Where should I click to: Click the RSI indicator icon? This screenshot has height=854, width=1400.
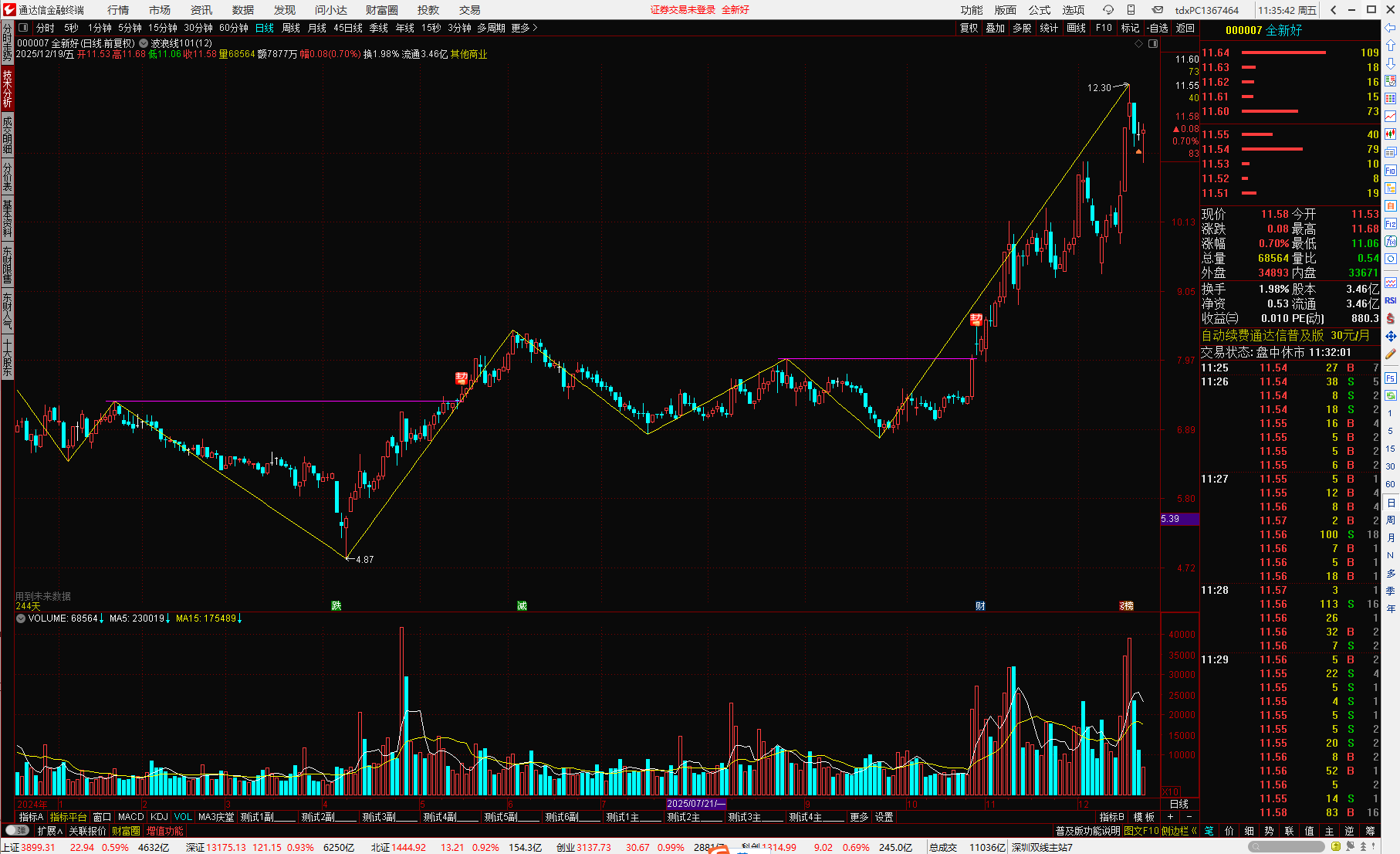(x=1391, y=300)
